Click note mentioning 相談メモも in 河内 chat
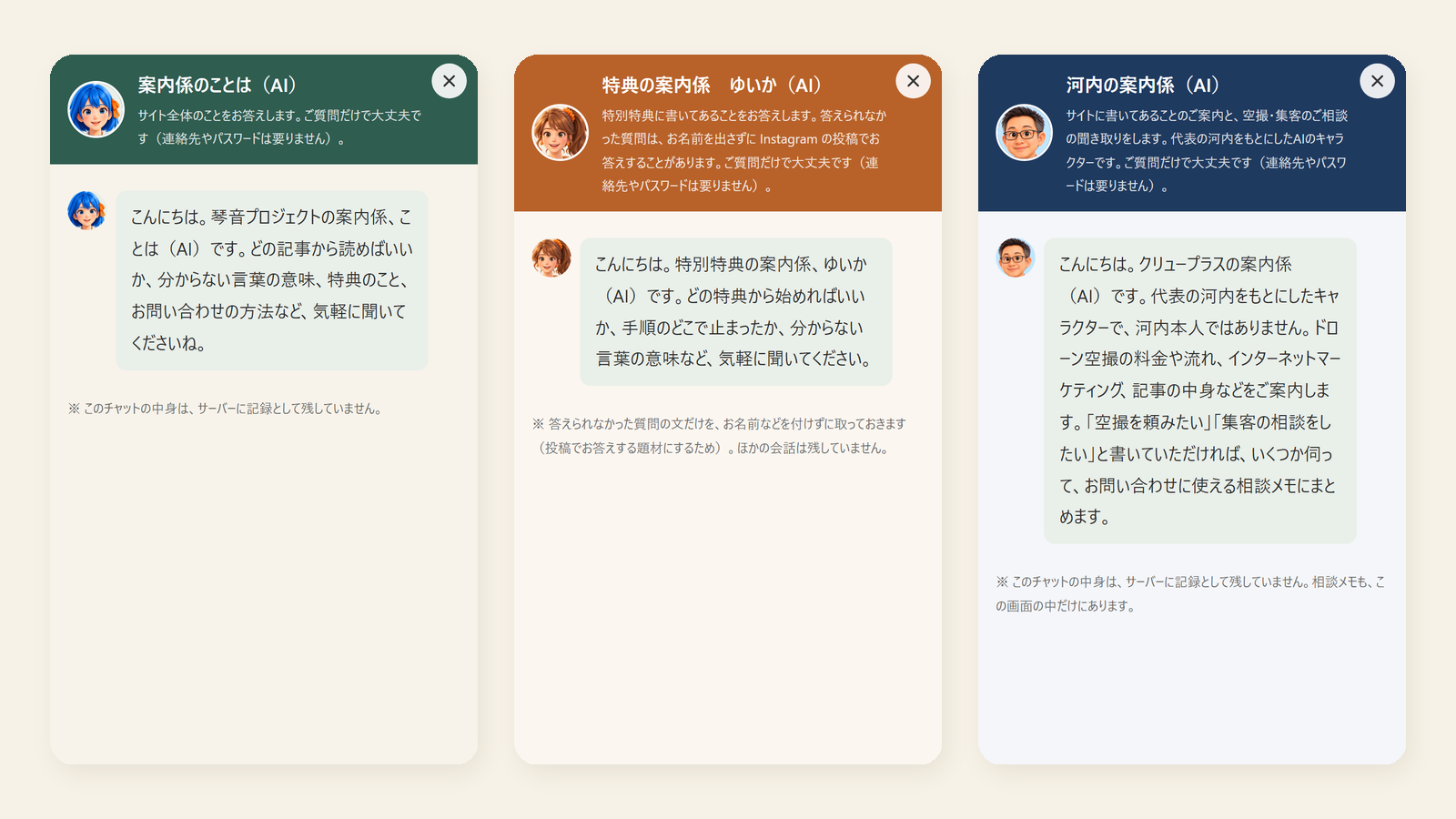Image resolution: width=1456 pixels, height=819 pixels. (x=1190, y=593)
